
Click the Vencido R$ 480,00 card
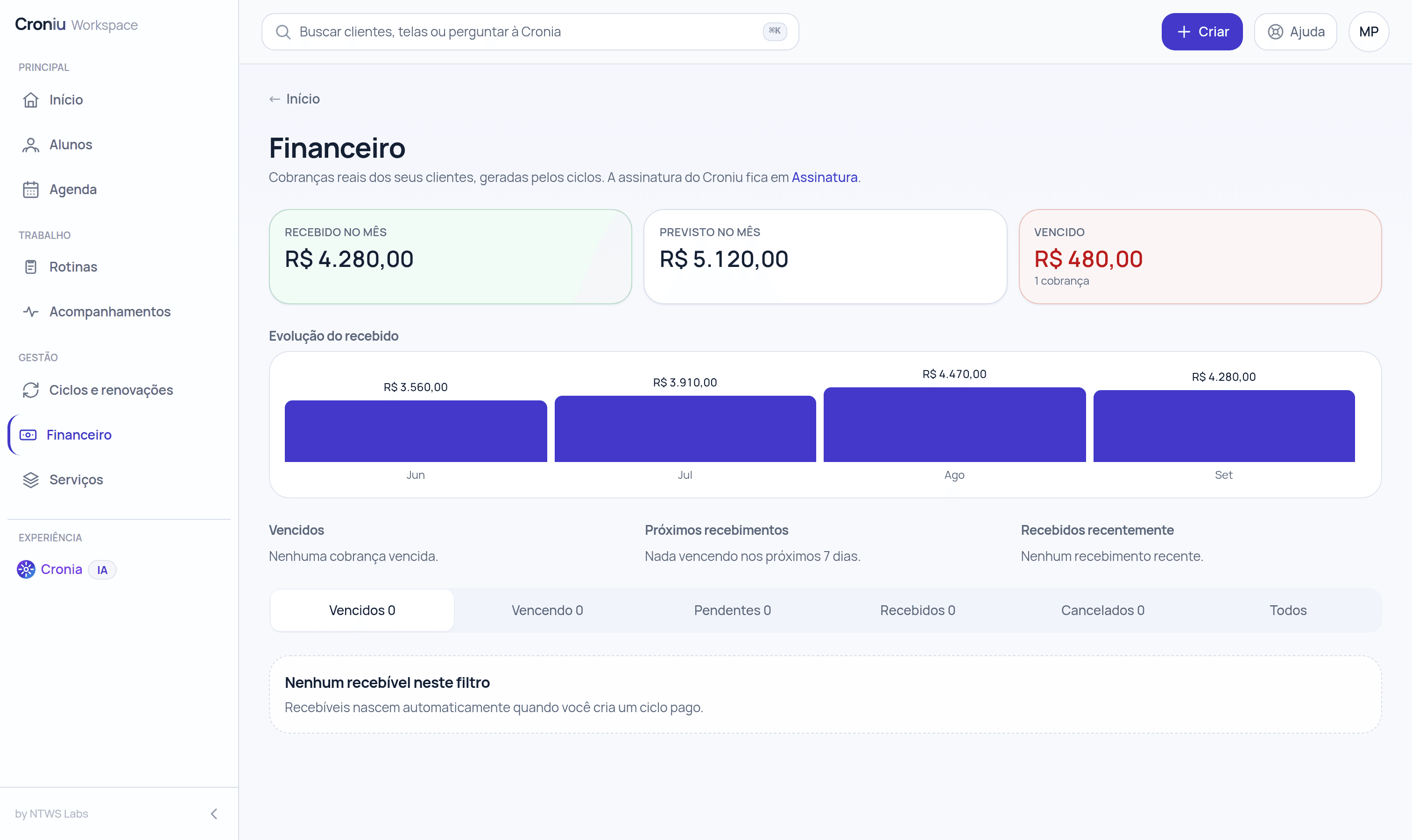[1200, 257]
